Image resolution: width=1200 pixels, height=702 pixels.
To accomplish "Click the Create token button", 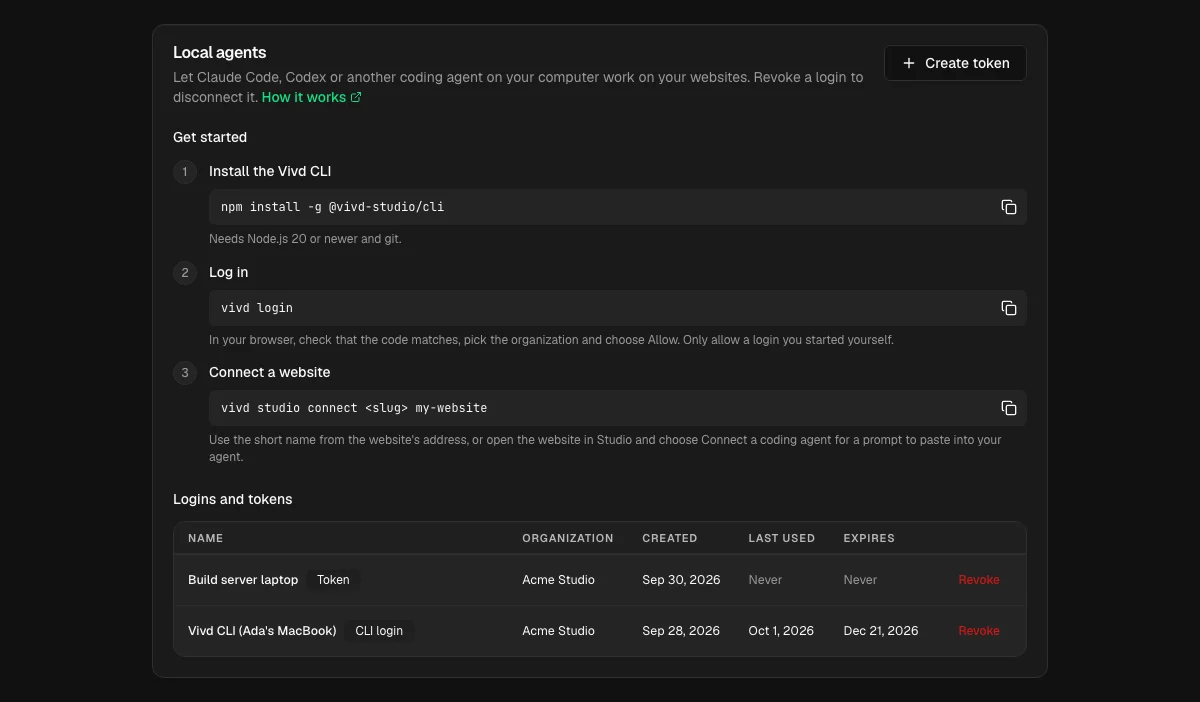I will (955, 63).
